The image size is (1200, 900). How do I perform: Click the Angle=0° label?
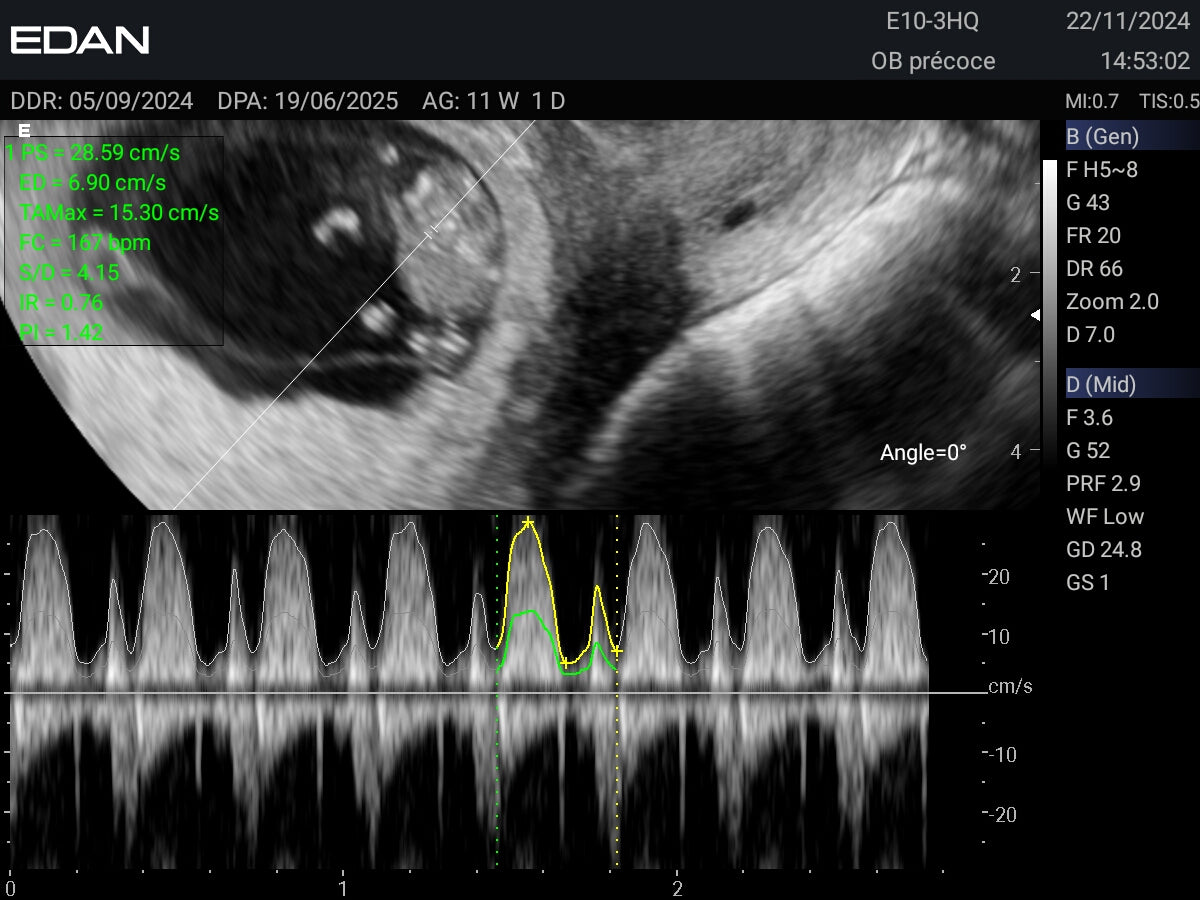(923, 453)
